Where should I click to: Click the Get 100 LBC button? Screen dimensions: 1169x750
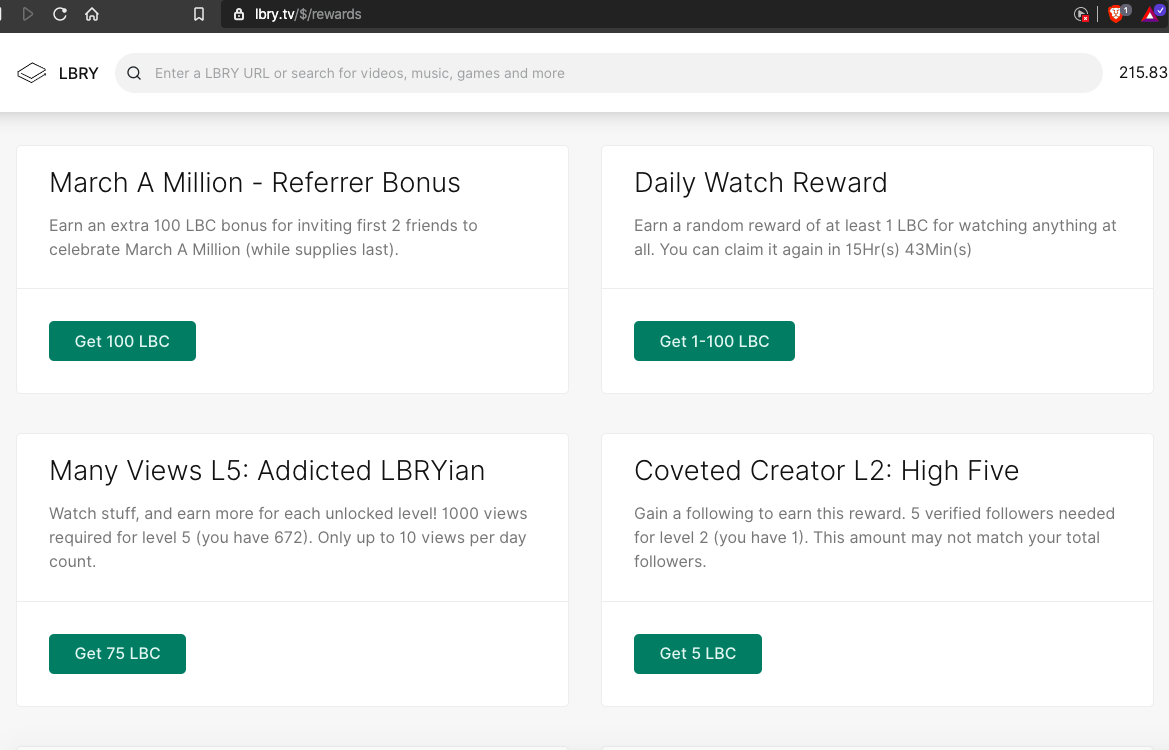tap(122, 341)
